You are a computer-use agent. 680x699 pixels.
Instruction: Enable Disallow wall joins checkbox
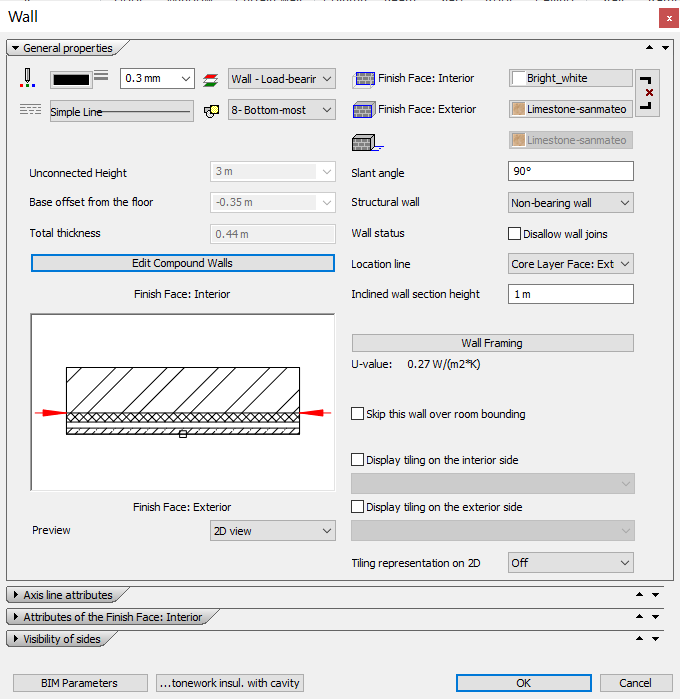(x=515, y=234)
